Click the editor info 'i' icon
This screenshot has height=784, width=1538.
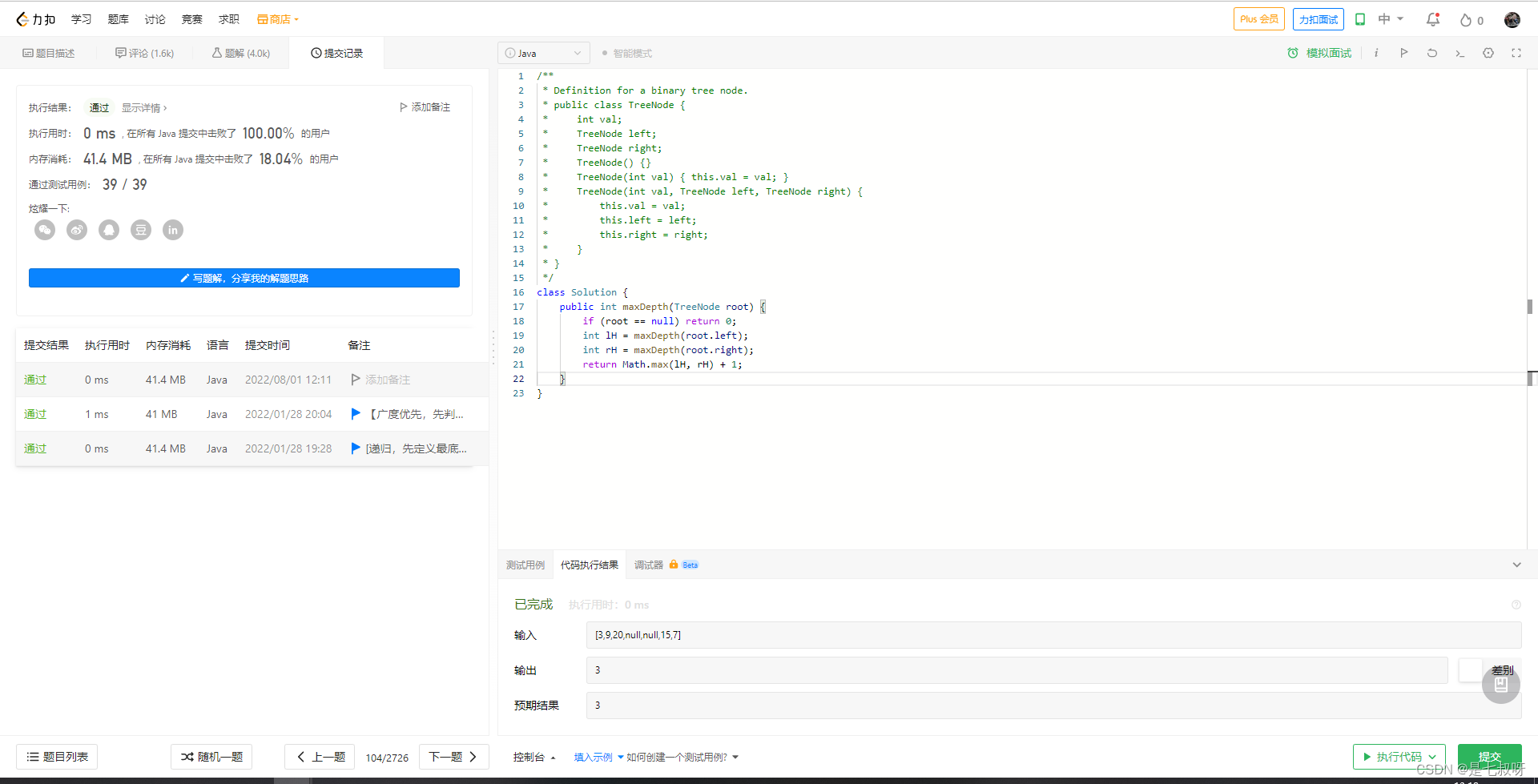1376,53
